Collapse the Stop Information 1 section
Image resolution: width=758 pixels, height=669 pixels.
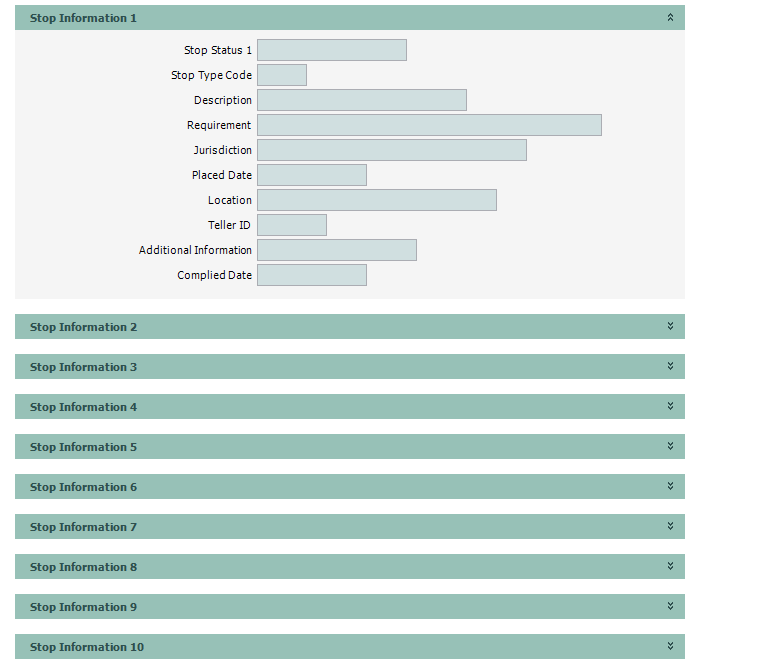(x=670, y=18)
